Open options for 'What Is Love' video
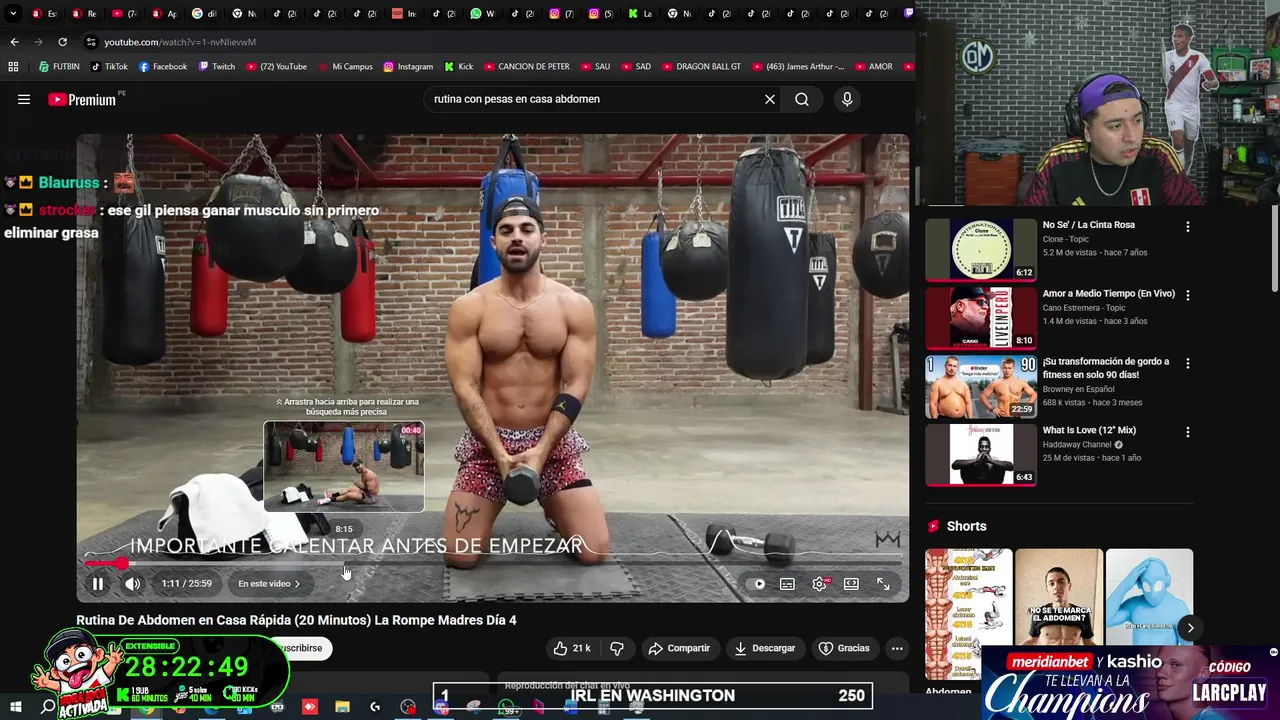Viewport: 1280px width, 720px height. 1188,432
